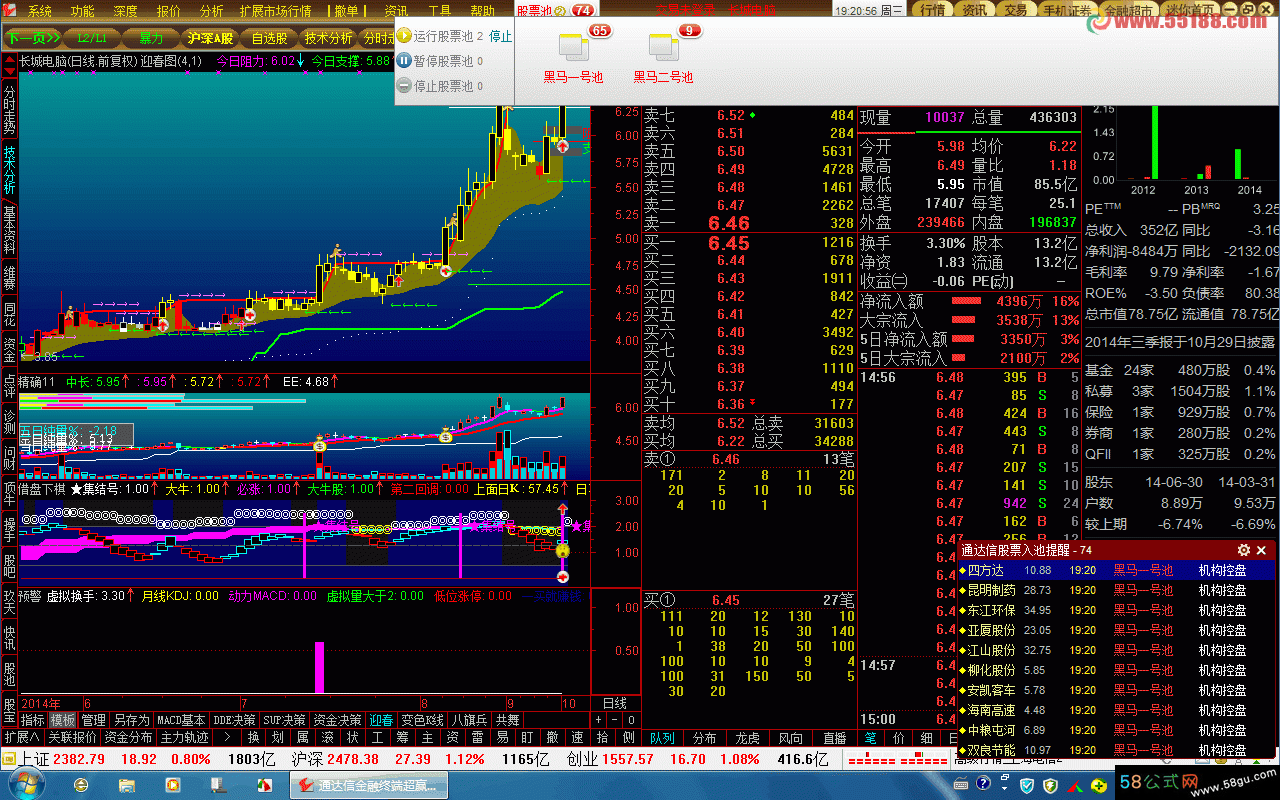1280x800 pixels.
Task: Click the > arrow in bottom toolbar
Action: pyautogui.click(x=227, y=738)
